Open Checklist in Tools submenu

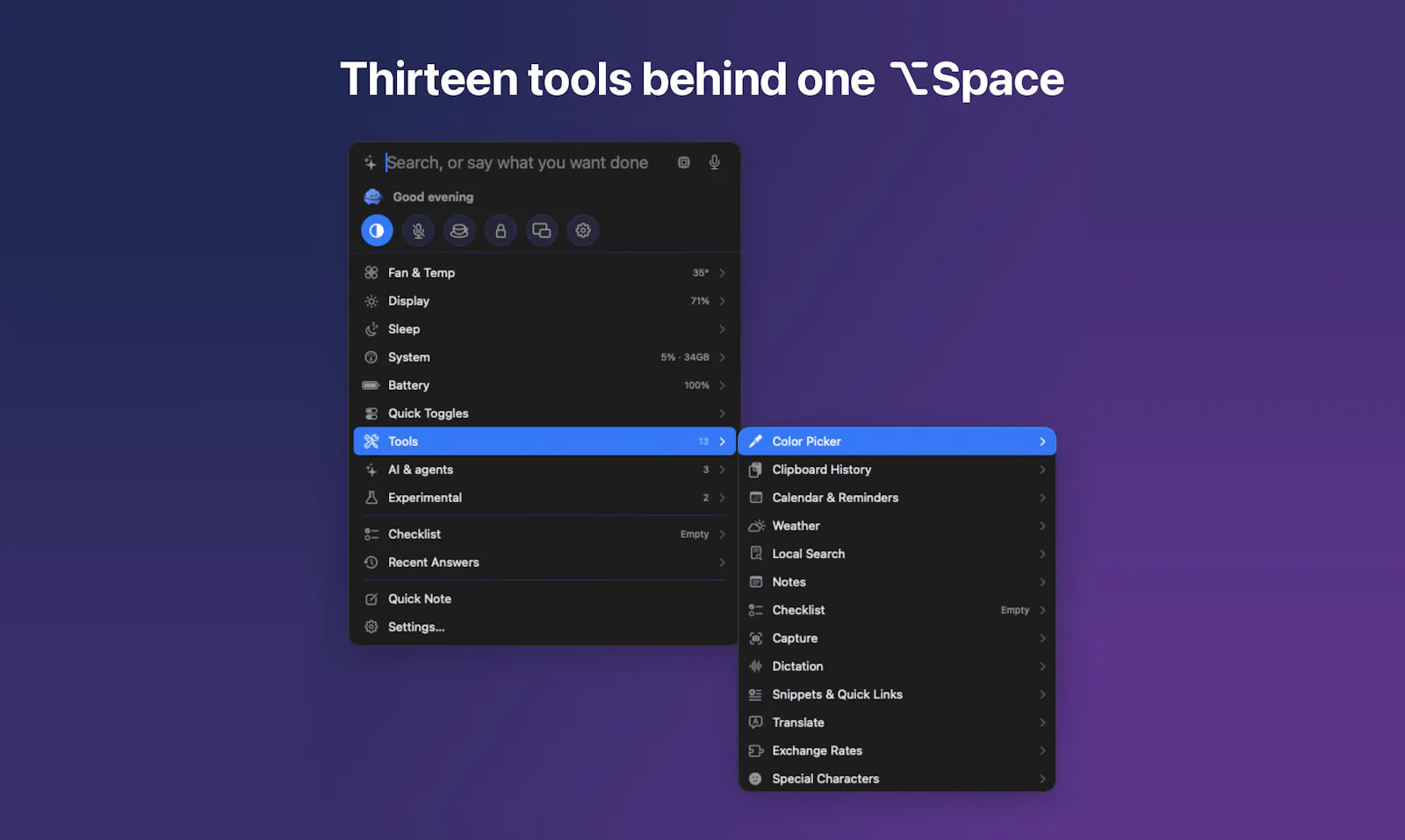[897, 610]
